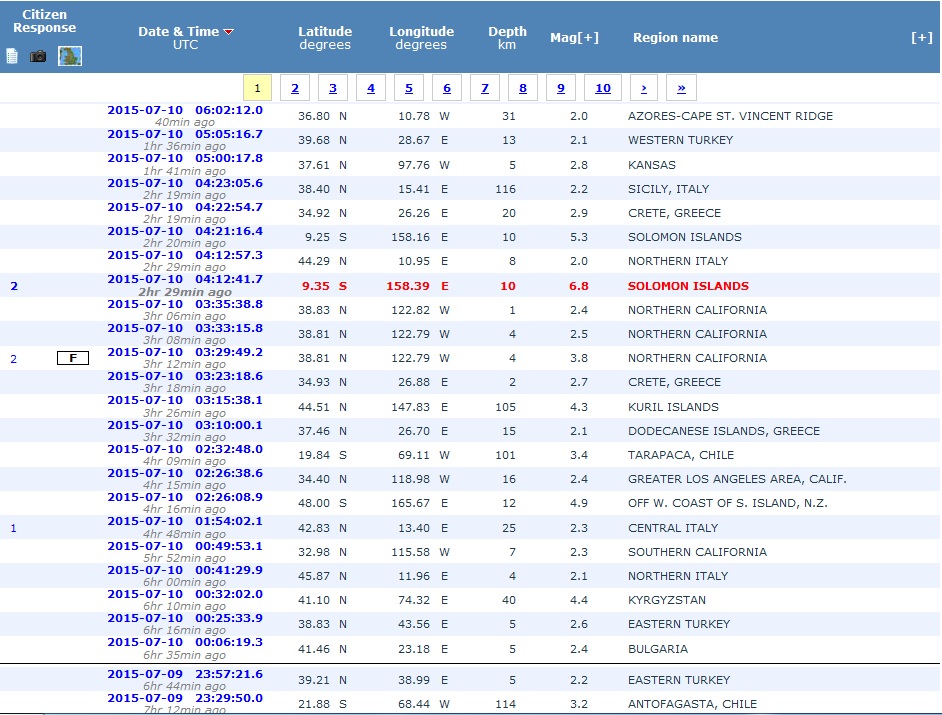Viewport: 942px width, 715px height.
Task: Open the 2015-07-10 04:23:05.6 Sicily event
Action: click(x=185, y=183)
